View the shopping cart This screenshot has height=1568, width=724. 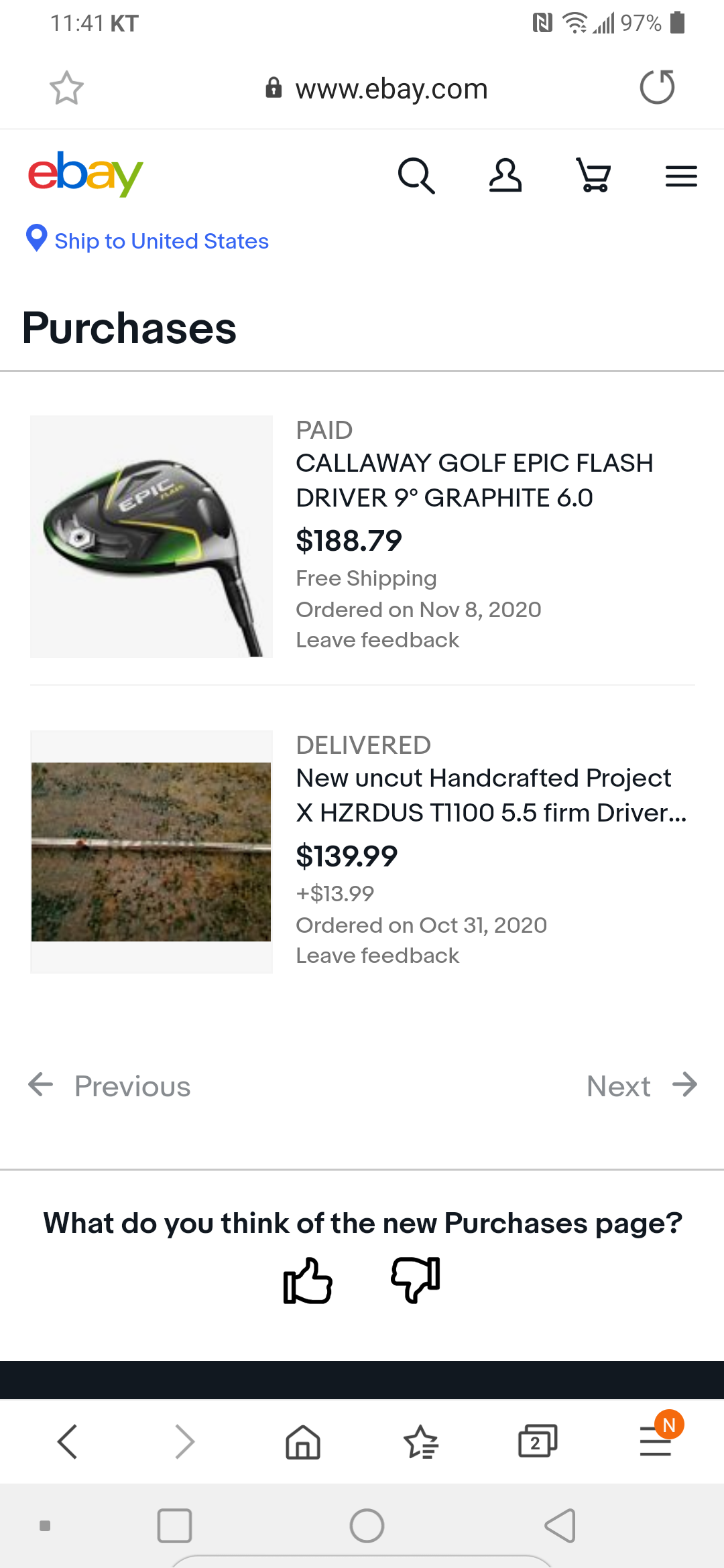[x=593, y=176]
